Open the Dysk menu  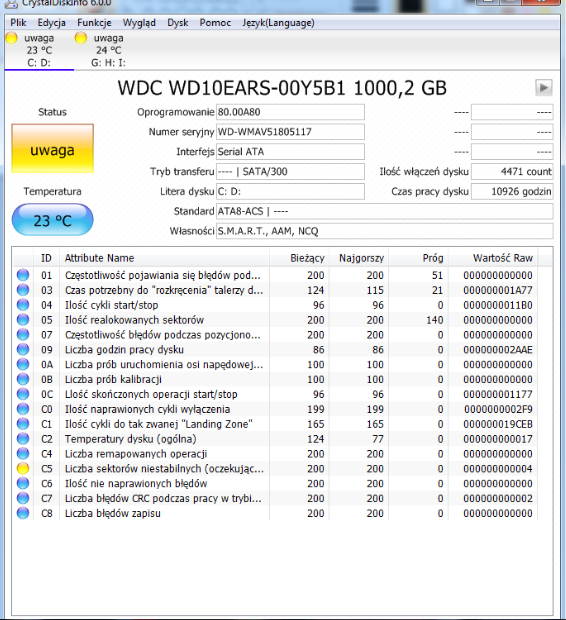[178, 23]
